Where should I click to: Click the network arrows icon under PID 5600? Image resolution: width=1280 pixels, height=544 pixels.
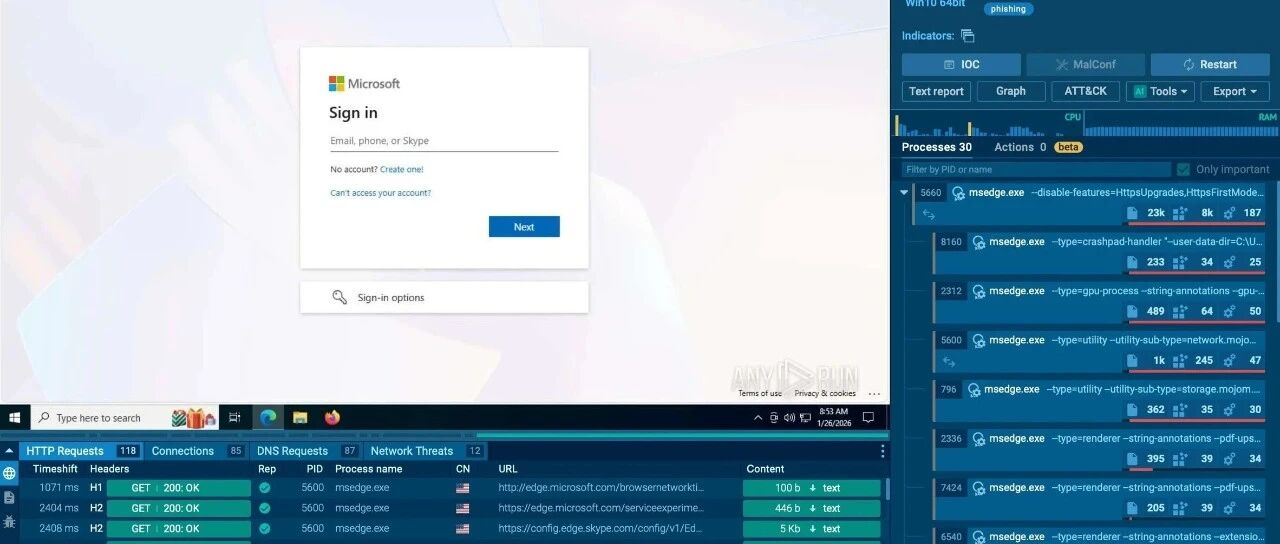click(949, 361)
